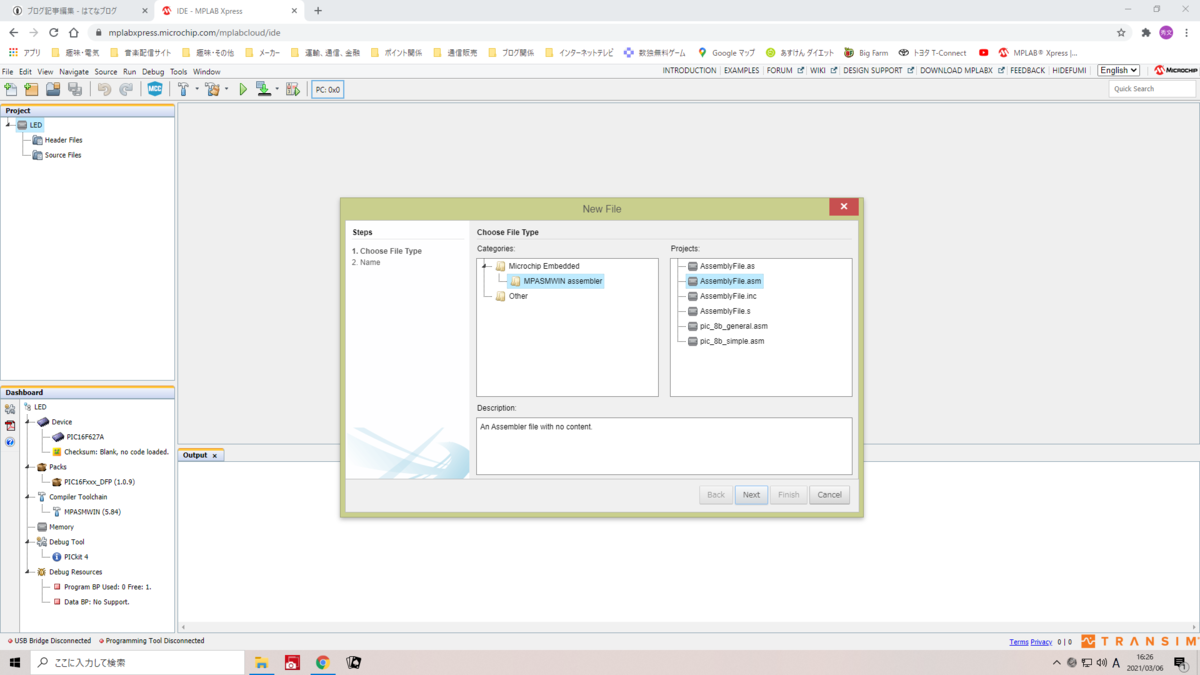The width and height of the screenshot is (1200, 675).
Task: Collapse the Compiler Toolchain node
Action: pos(29,497)
